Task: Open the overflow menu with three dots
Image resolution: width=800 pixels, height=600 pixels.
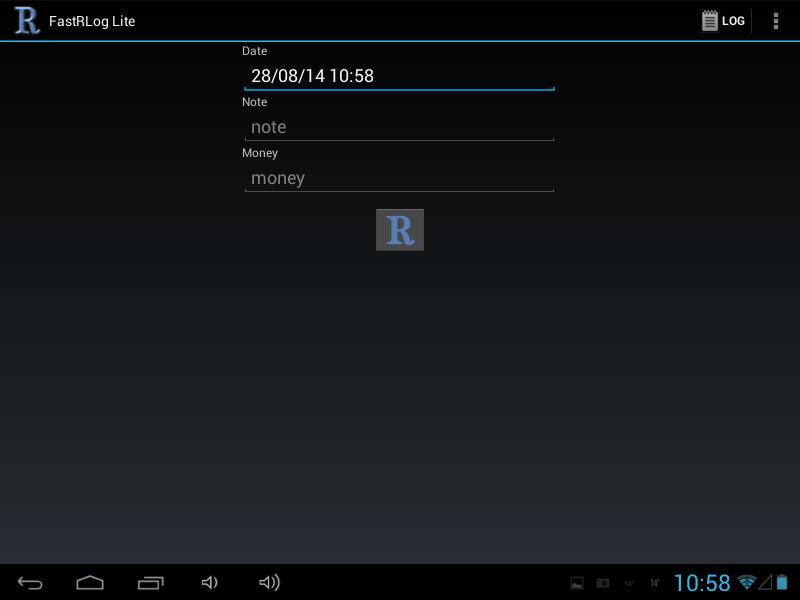Action: pos(776,21)
